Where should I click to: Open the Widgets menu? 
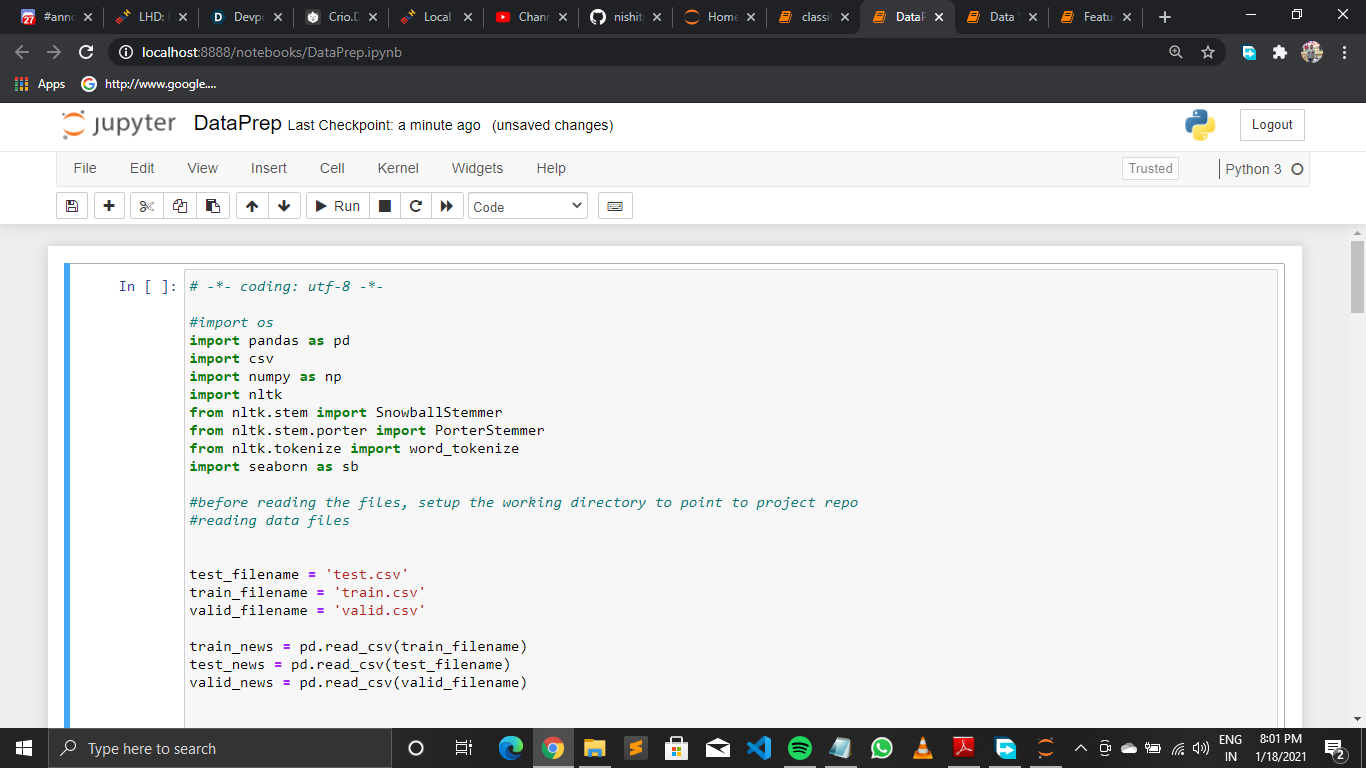click(x=477, y=168)
